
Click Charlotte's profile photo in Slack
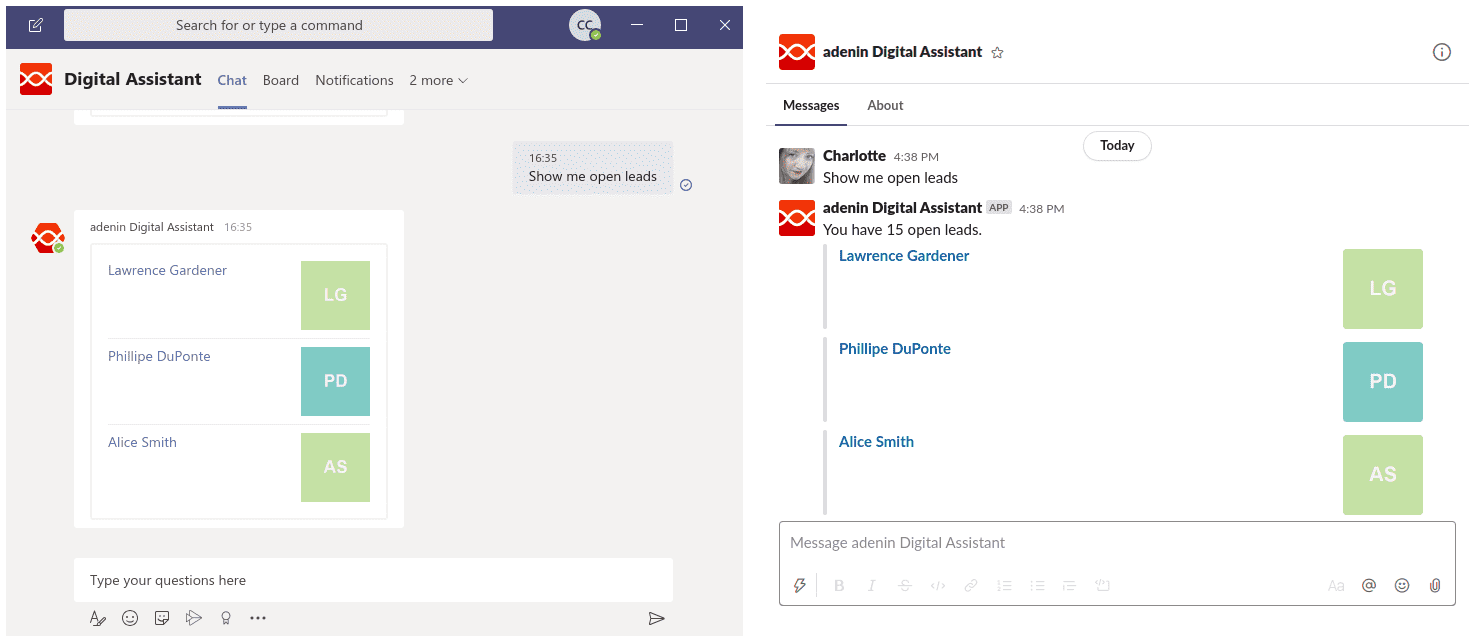point(797,166)
